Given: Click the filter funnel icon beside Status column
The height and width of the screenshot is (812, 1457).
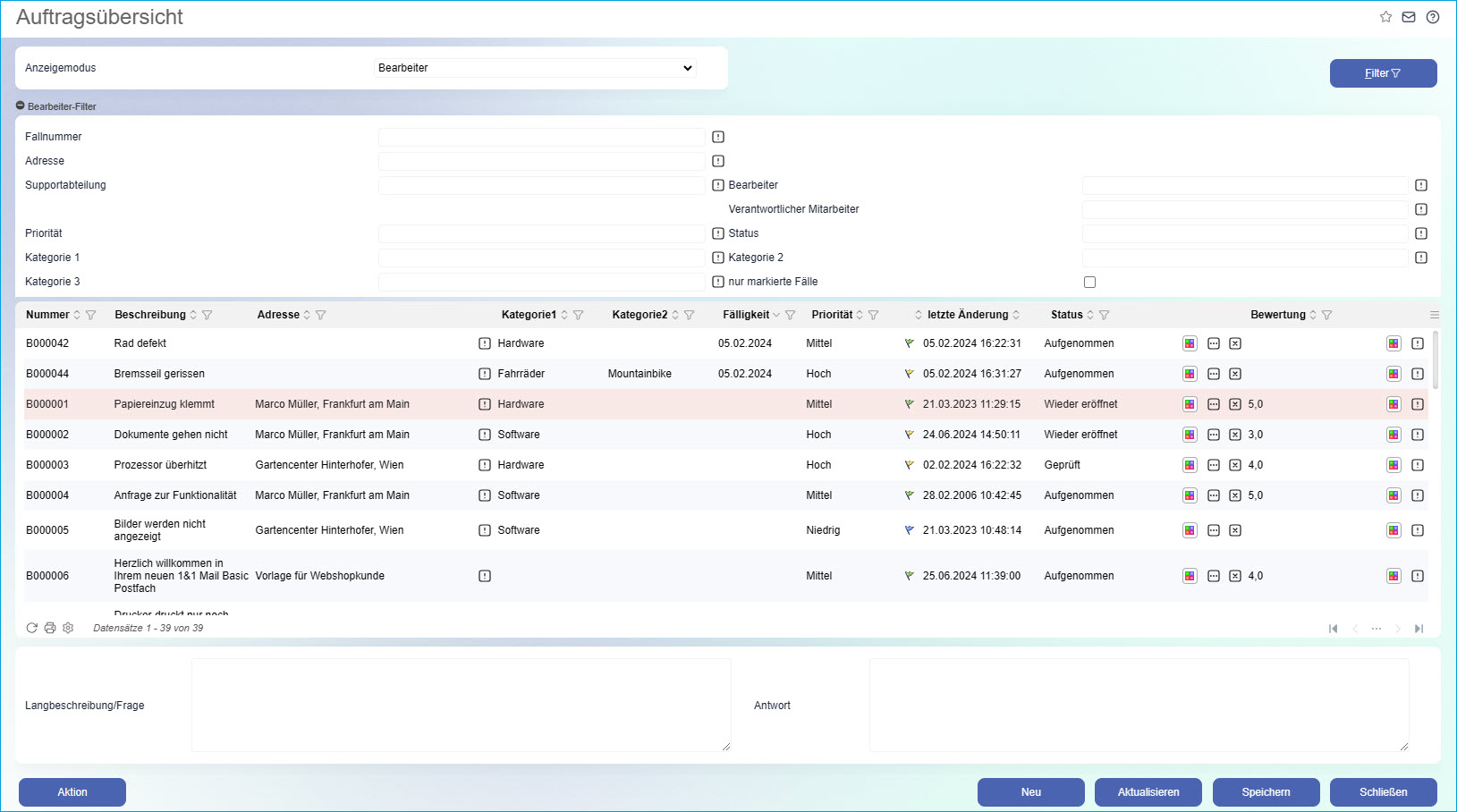Looking at the screenshot, I should [x=1104, y=315].
